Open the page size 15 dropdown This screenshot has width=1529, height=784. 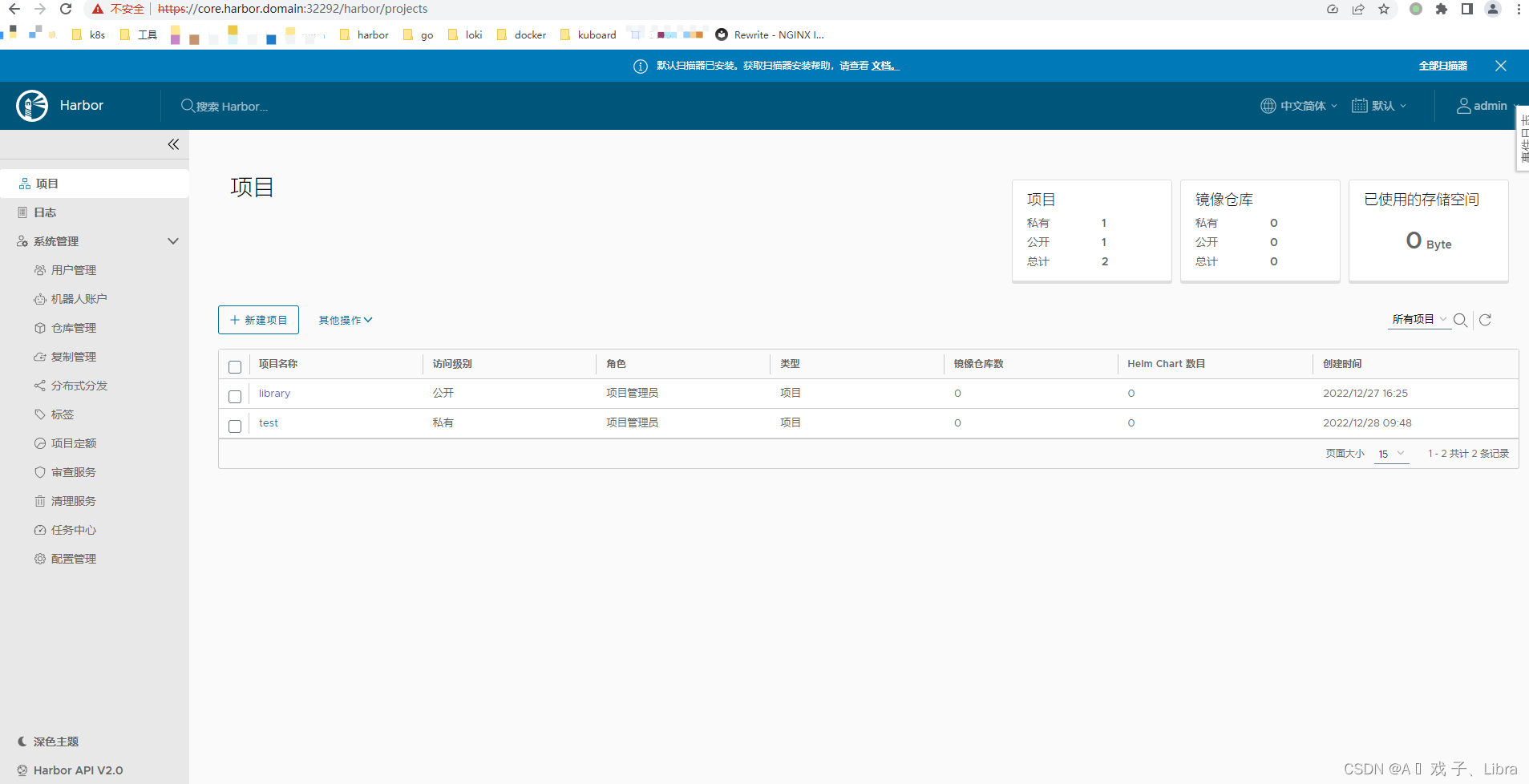point(1391,454)
